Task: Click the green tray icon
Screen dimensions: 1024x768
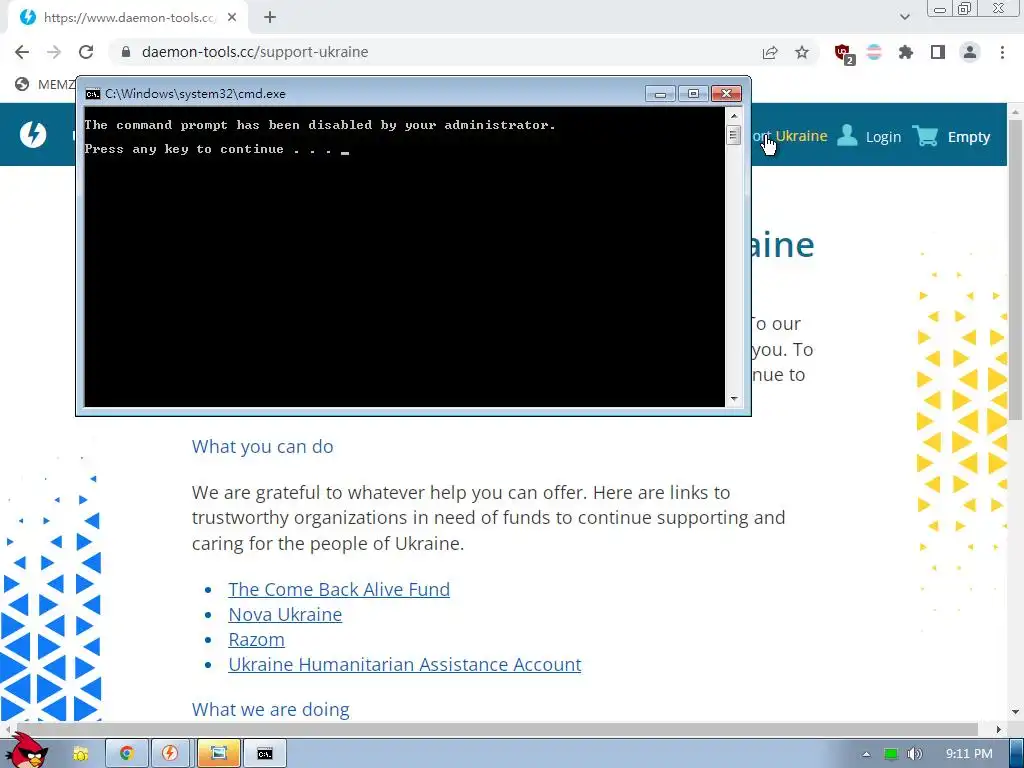Action: coord(890,754)
